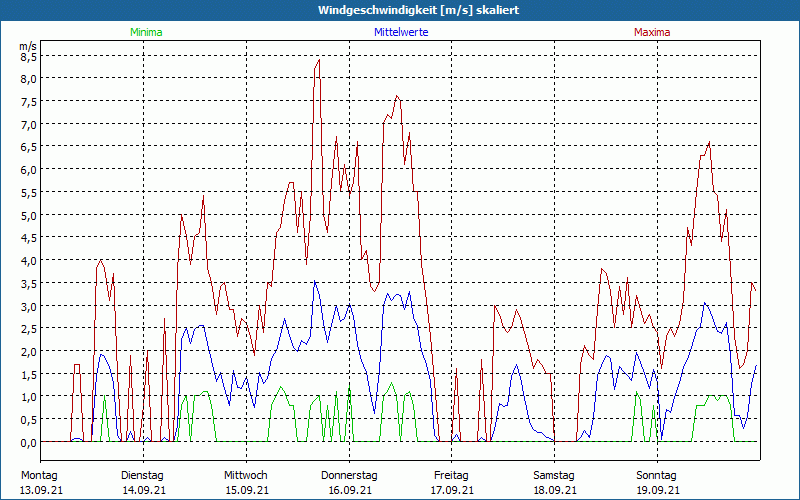Click the 'Dienstag' day label
The height and width of the screenshot is (500, 800).
tap(142, 476)
